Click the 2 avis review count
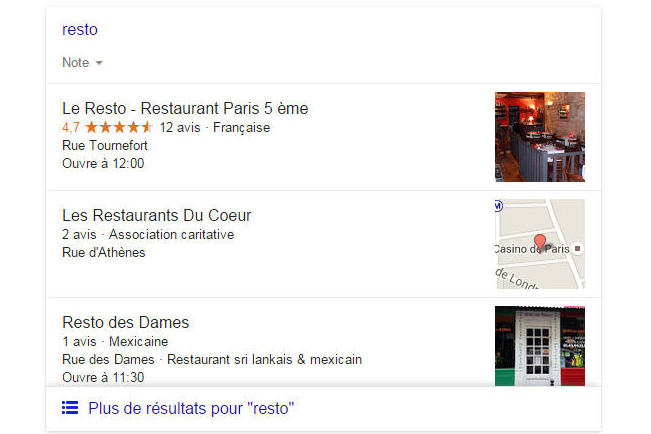 pyautogui.click(x=79, y=235)
